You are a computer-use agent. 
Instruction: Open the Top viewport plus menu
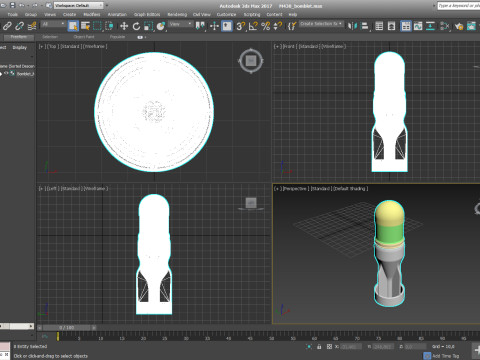pyautogui.click(x=42, y=46)
